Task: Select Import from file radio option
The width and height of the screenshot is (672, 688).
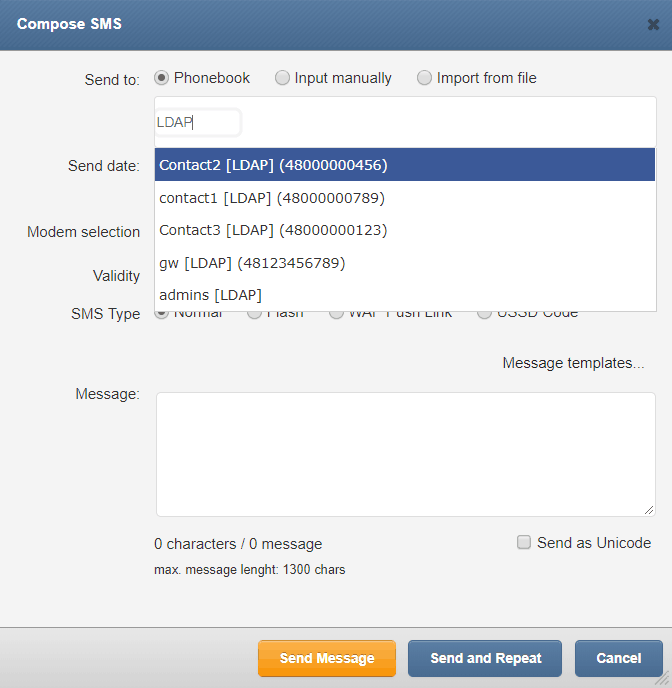Action: tap(424, 78)
